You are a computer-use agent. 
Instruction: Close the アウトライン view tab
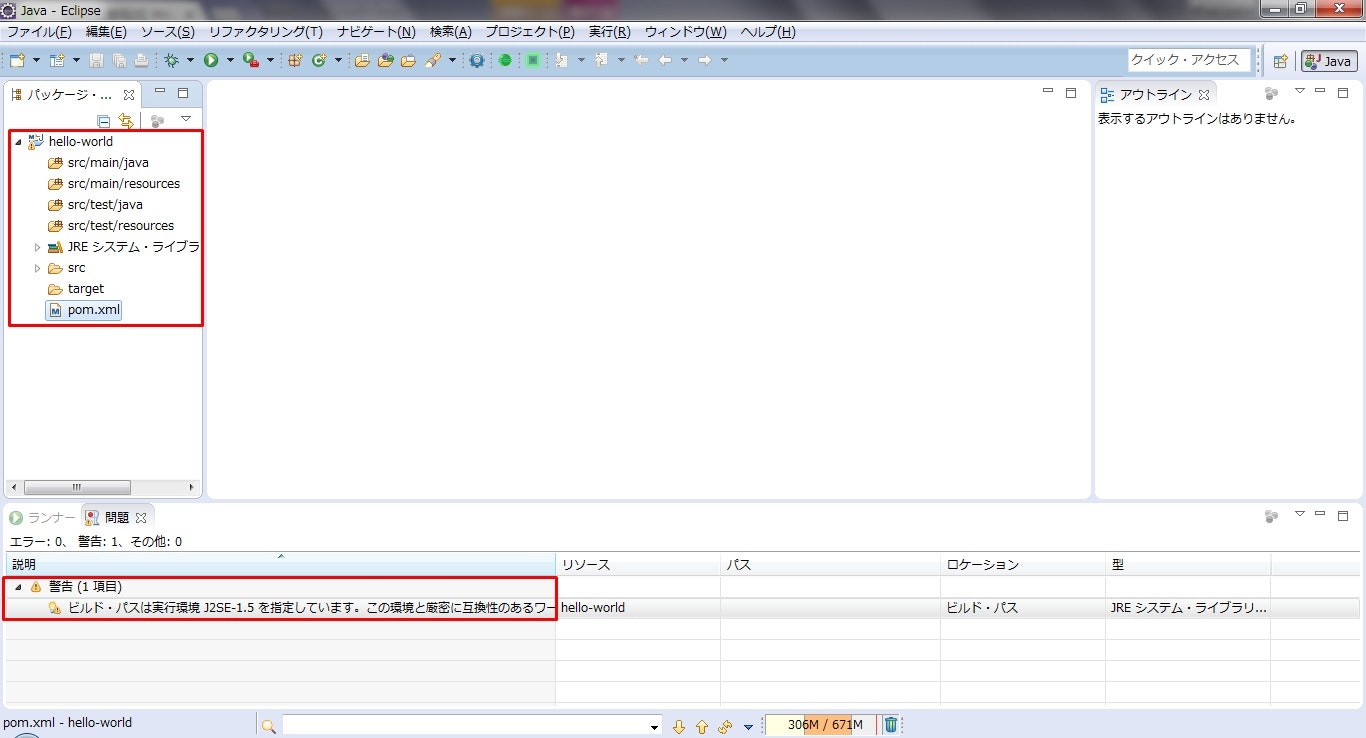coord(1204,95)
